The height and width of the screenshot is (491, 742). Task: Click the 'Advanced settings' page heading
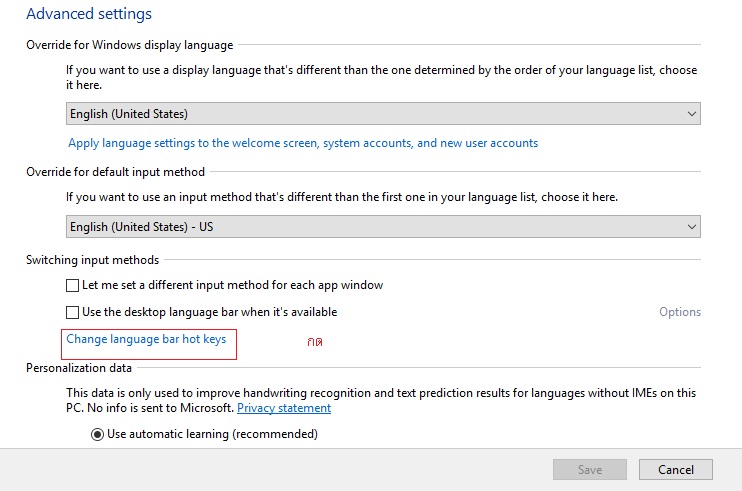point(89,14)
